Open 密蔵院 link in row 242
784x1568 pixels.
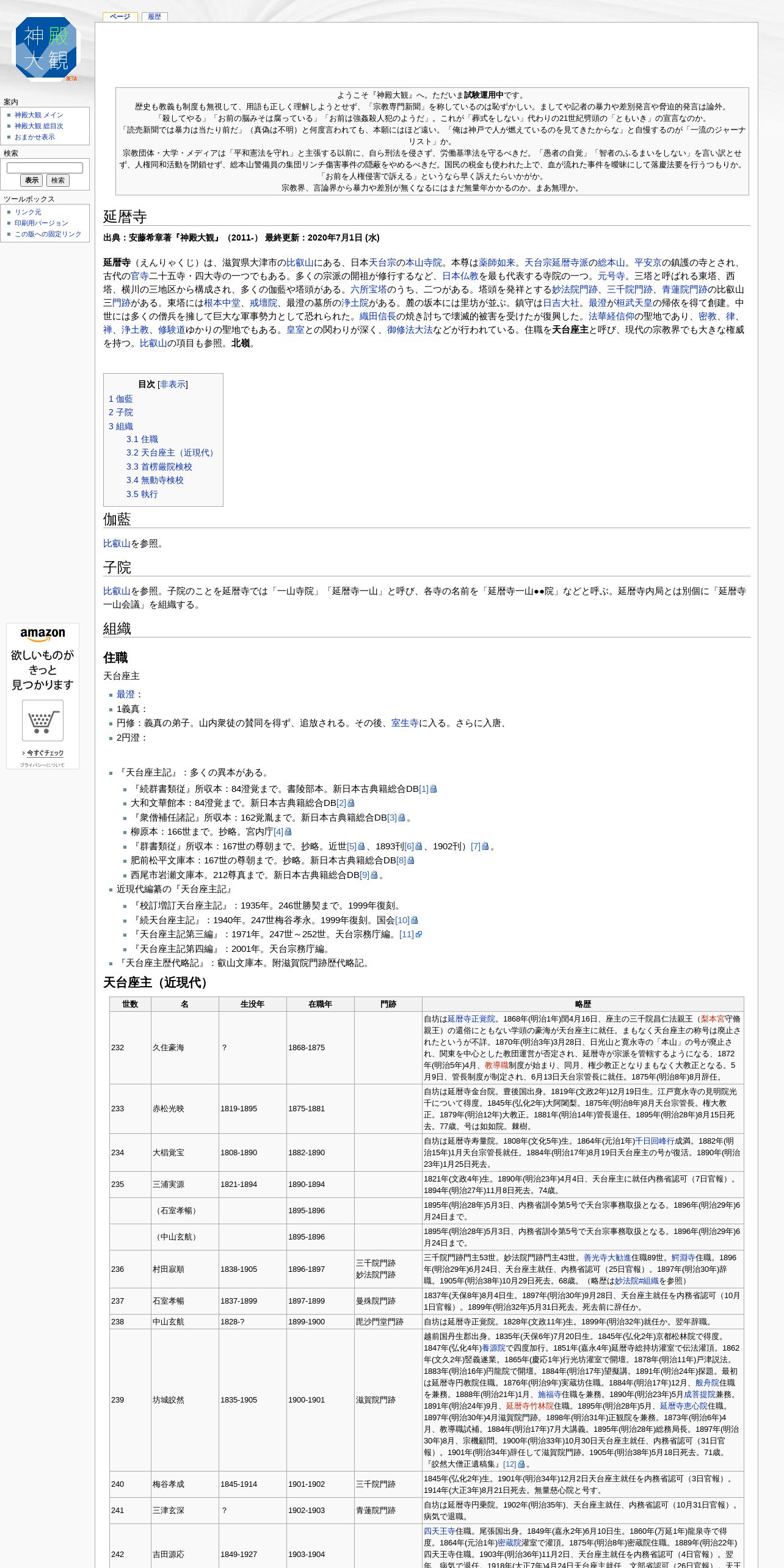pyautogui.click(x=510, y=1543)
